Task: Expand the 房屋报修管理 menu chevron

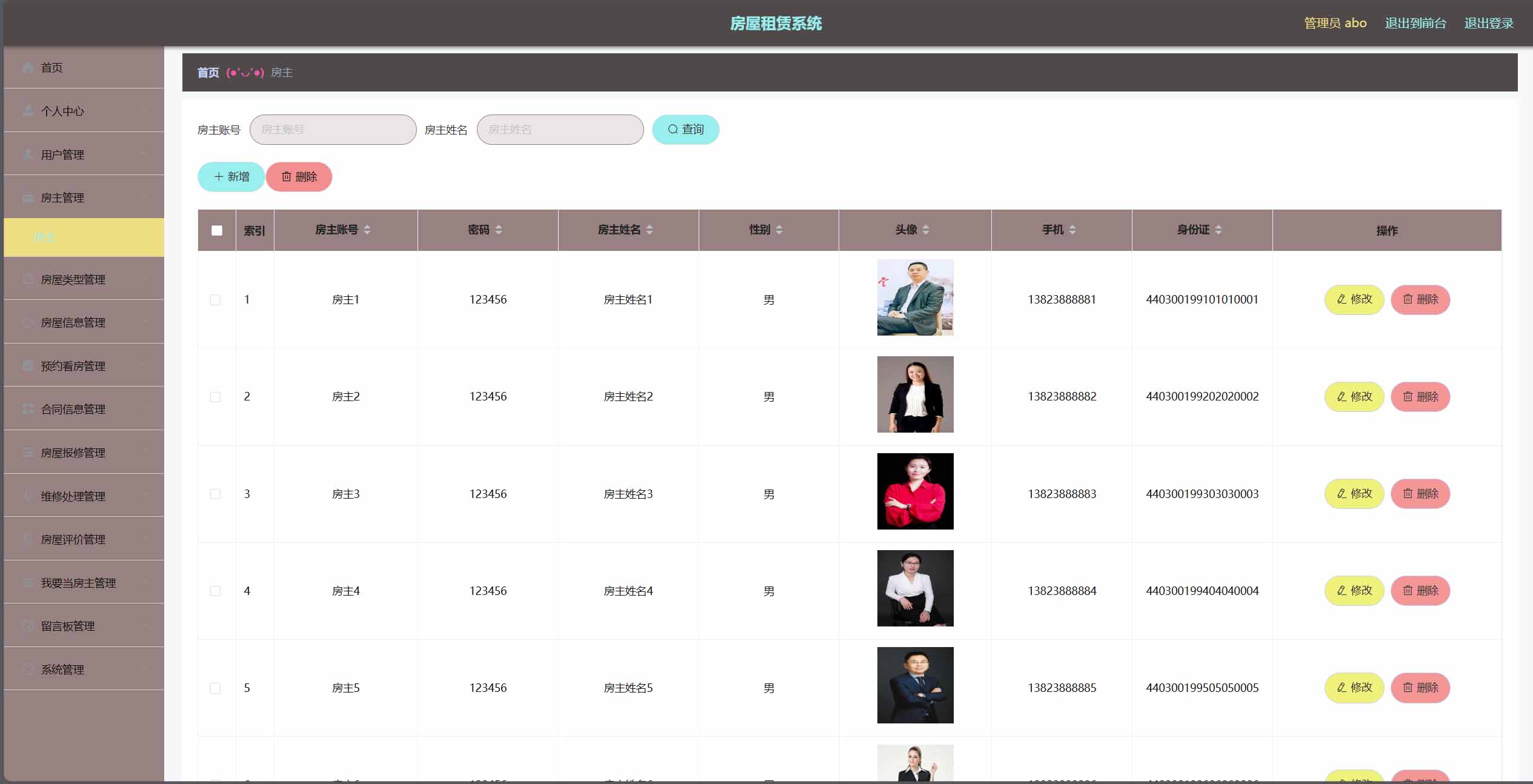Action: (145, 452)
